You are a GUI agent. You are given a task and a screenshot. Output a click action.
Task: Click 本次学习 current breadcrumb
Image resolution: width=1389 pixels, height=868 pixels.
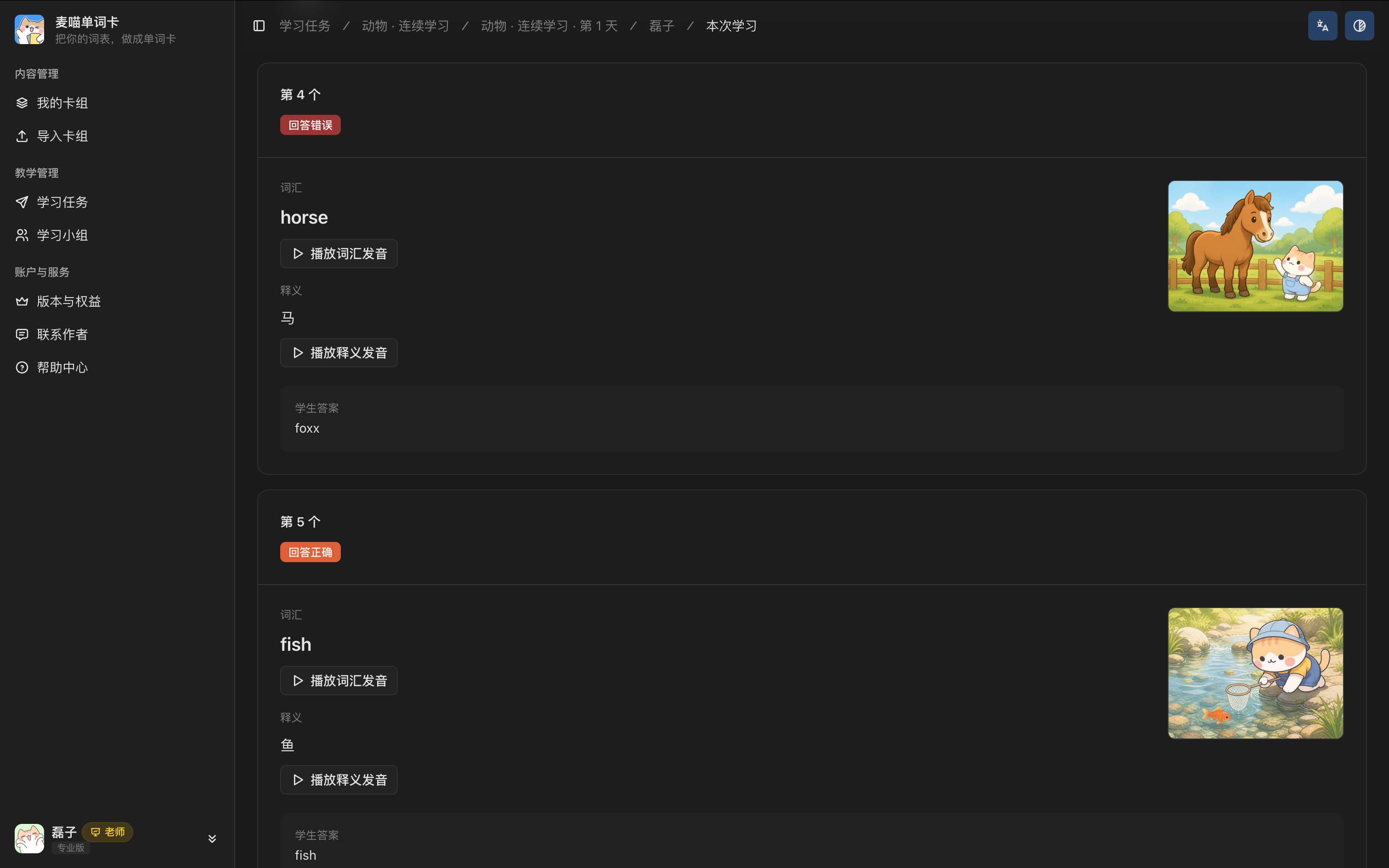click(x=731, y=26)
